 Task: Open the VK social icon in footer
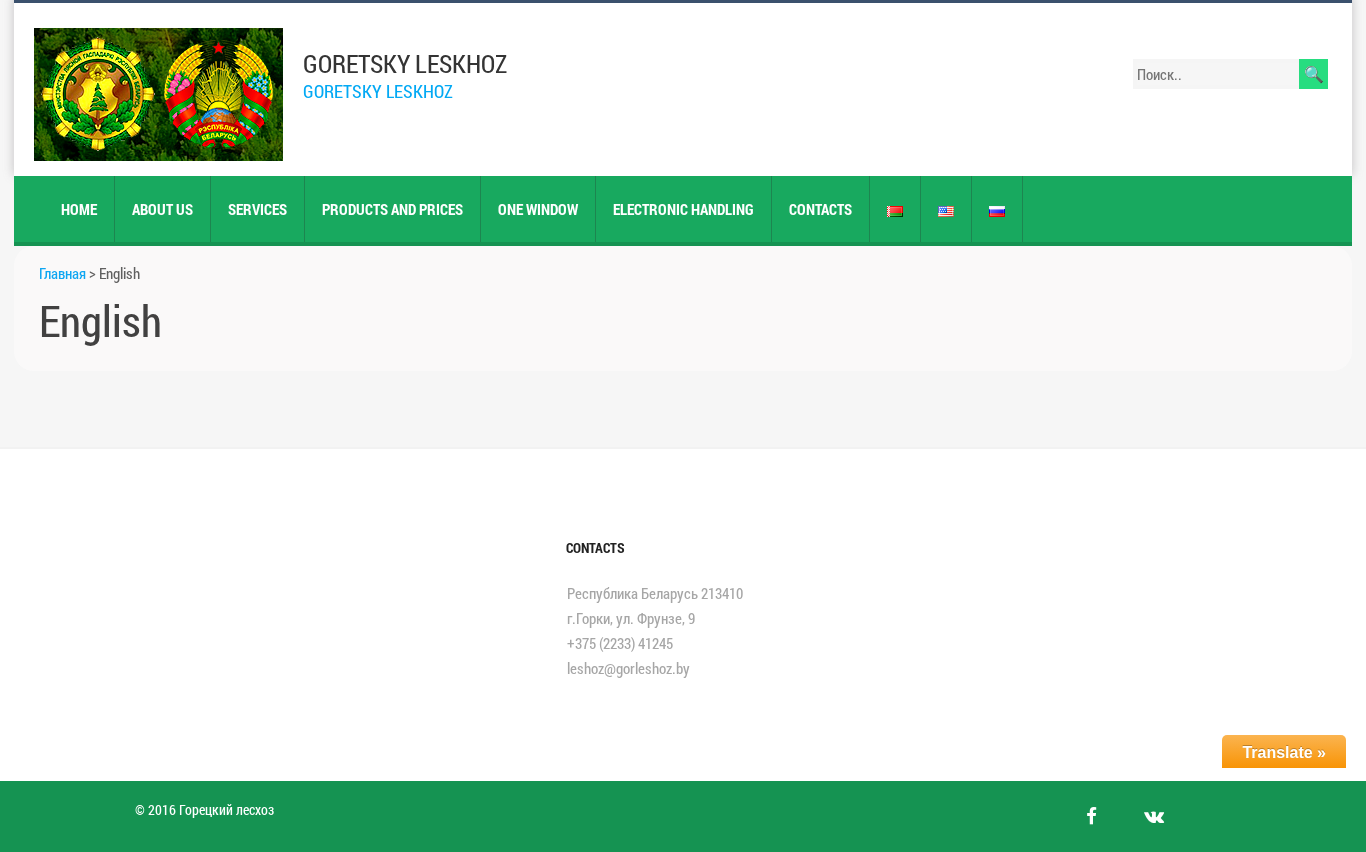coord(1154,817)
